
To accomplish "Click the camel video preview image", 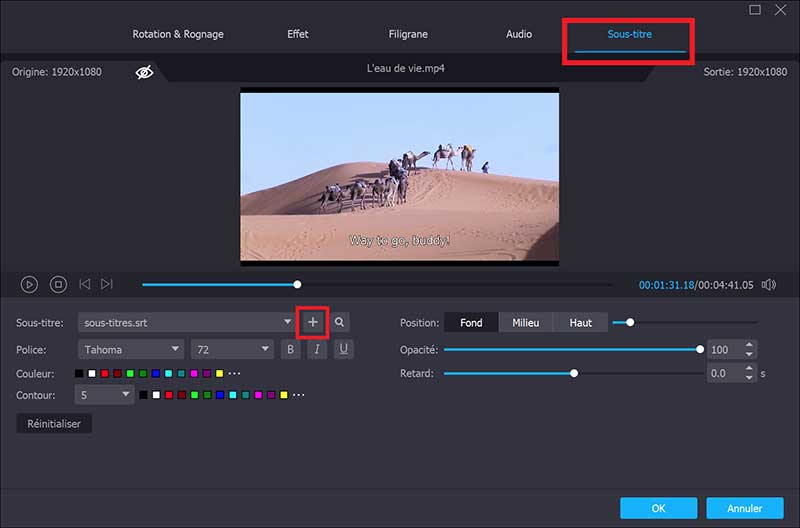I will click(x=399, y=177).
